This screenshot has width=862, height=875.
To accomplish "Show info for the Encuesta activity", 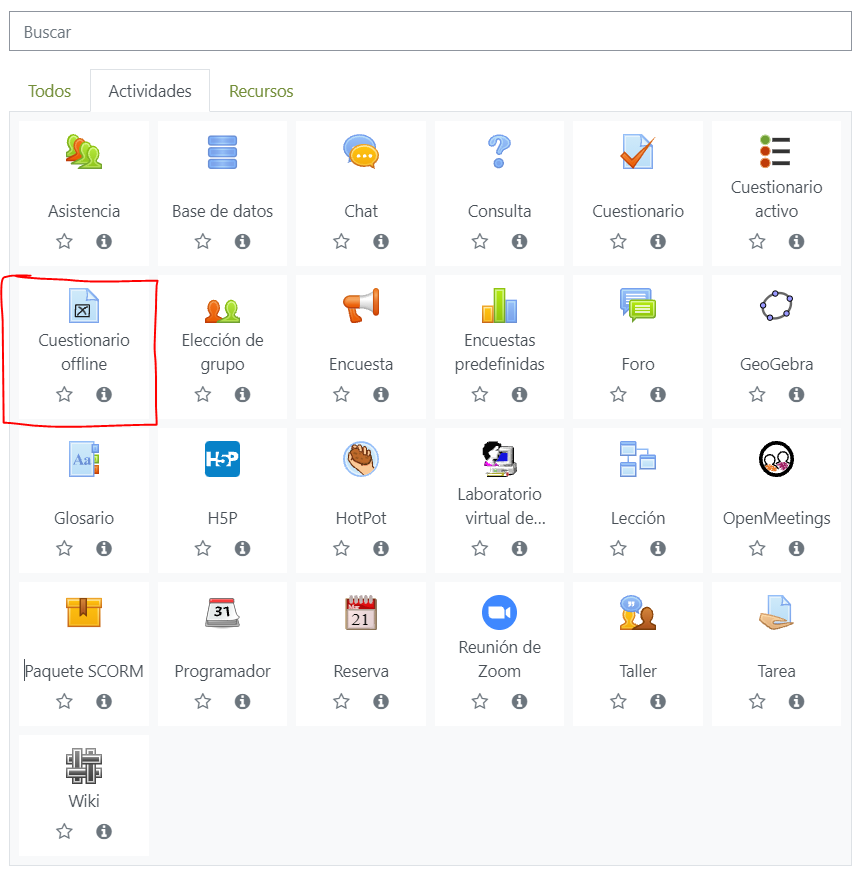I will [x=381, y=394].
